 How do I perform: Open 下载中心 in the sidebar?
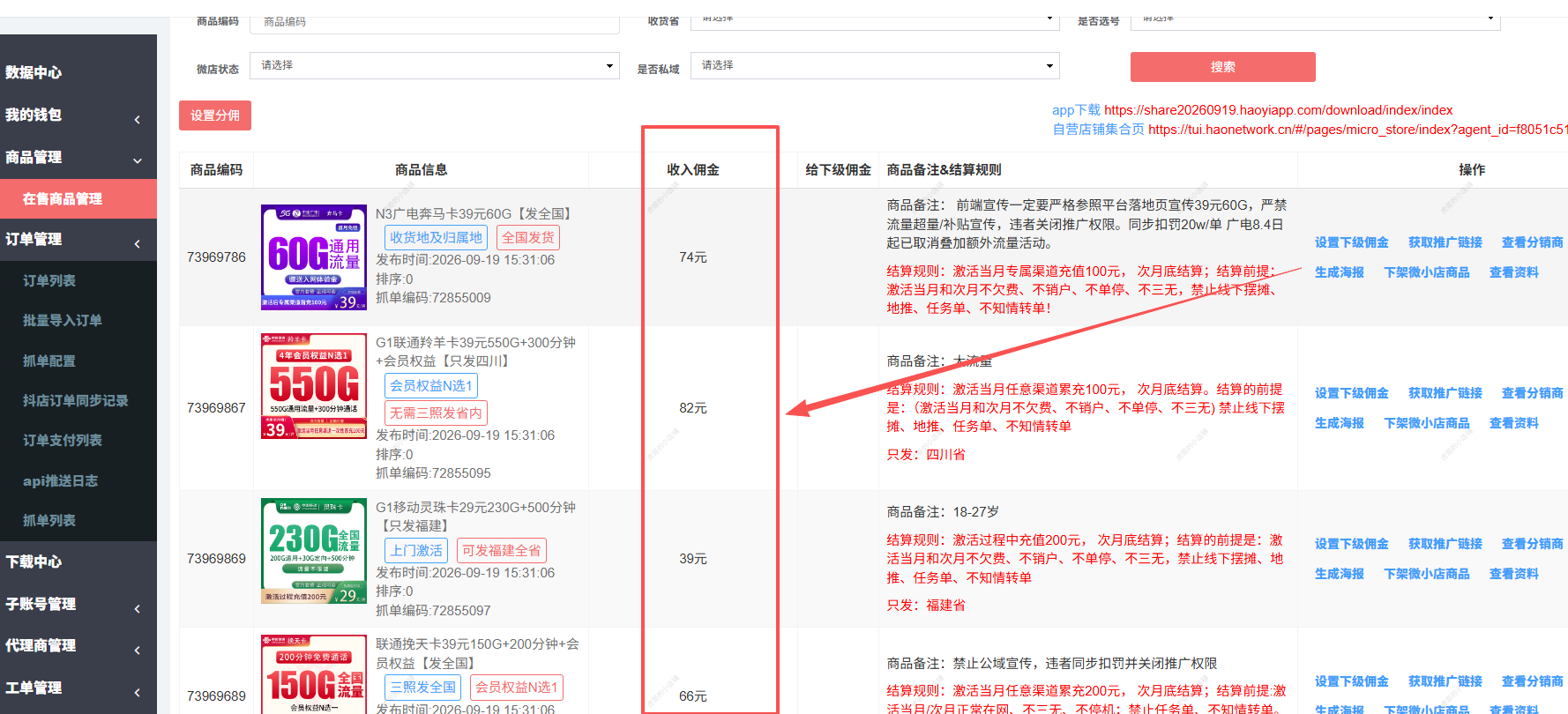[x=34, y=562]
